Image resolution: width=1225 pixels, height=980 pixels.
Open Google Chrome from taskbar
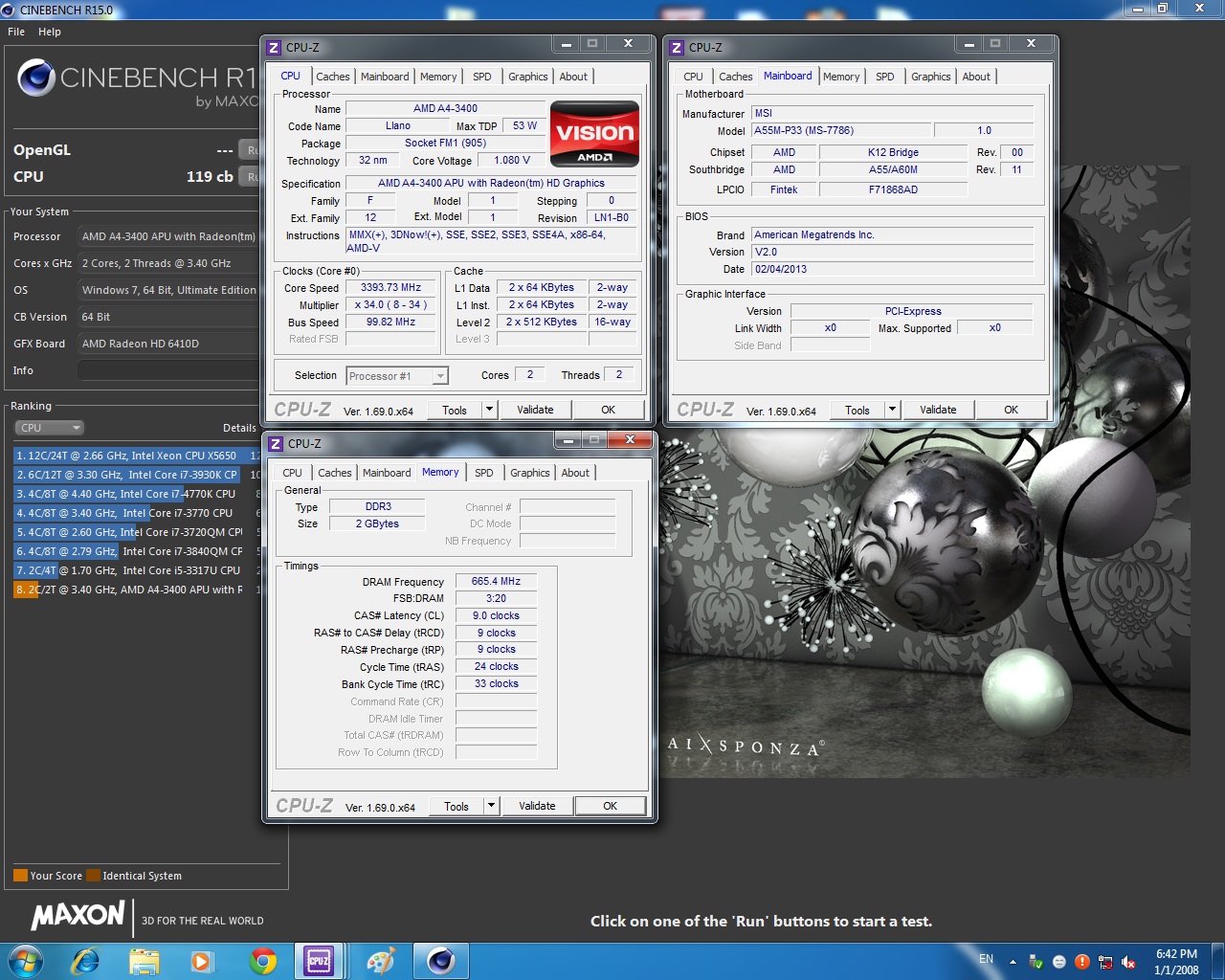click(x=262, y=961)
